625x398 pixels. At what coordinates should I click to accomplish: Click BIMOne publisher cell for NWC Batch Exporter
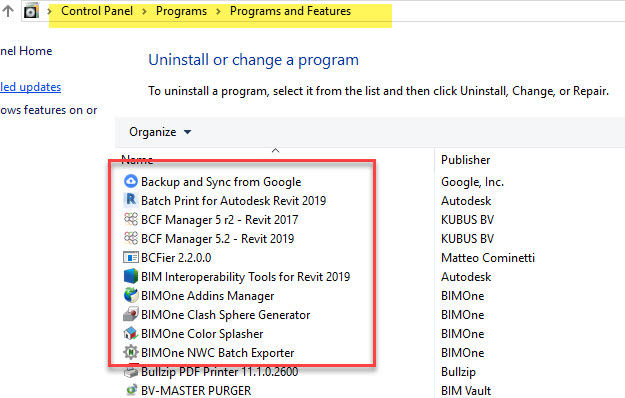(462, 353)
